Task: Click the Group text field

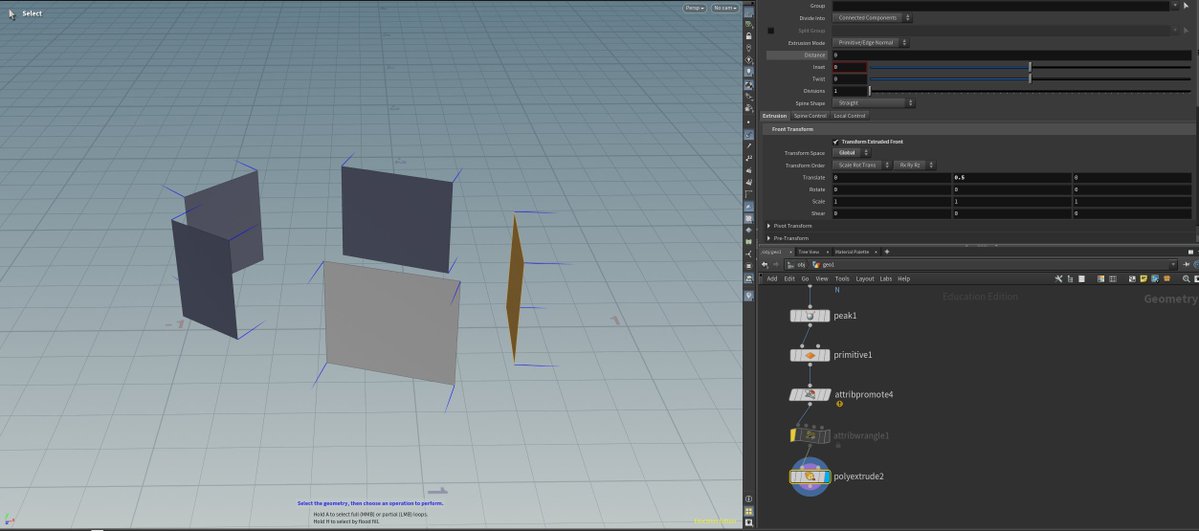Action: click(1000, 5)
